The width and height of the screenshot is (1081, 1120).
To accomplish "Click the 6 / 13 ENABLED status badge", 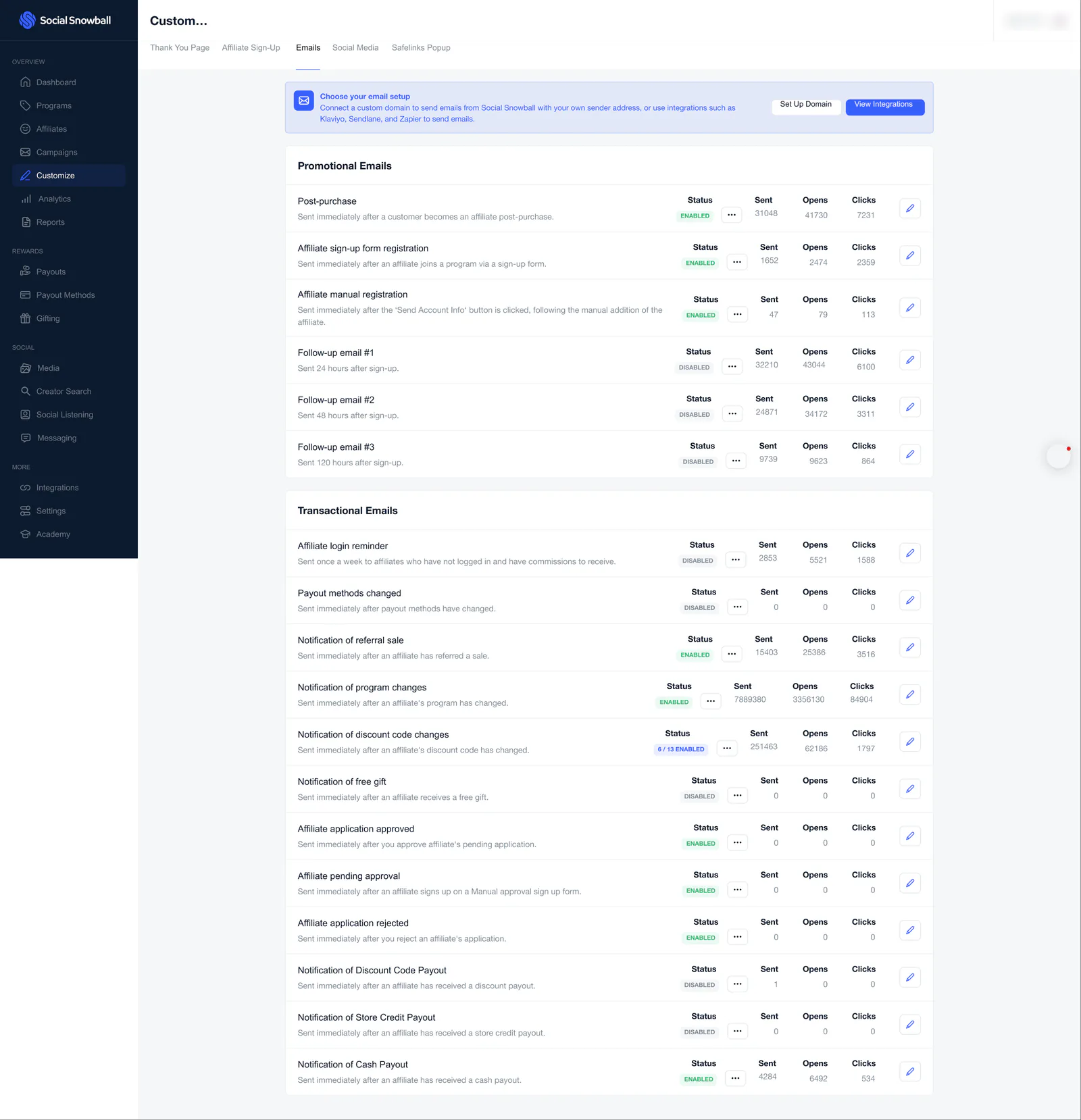I will (681, 749).
